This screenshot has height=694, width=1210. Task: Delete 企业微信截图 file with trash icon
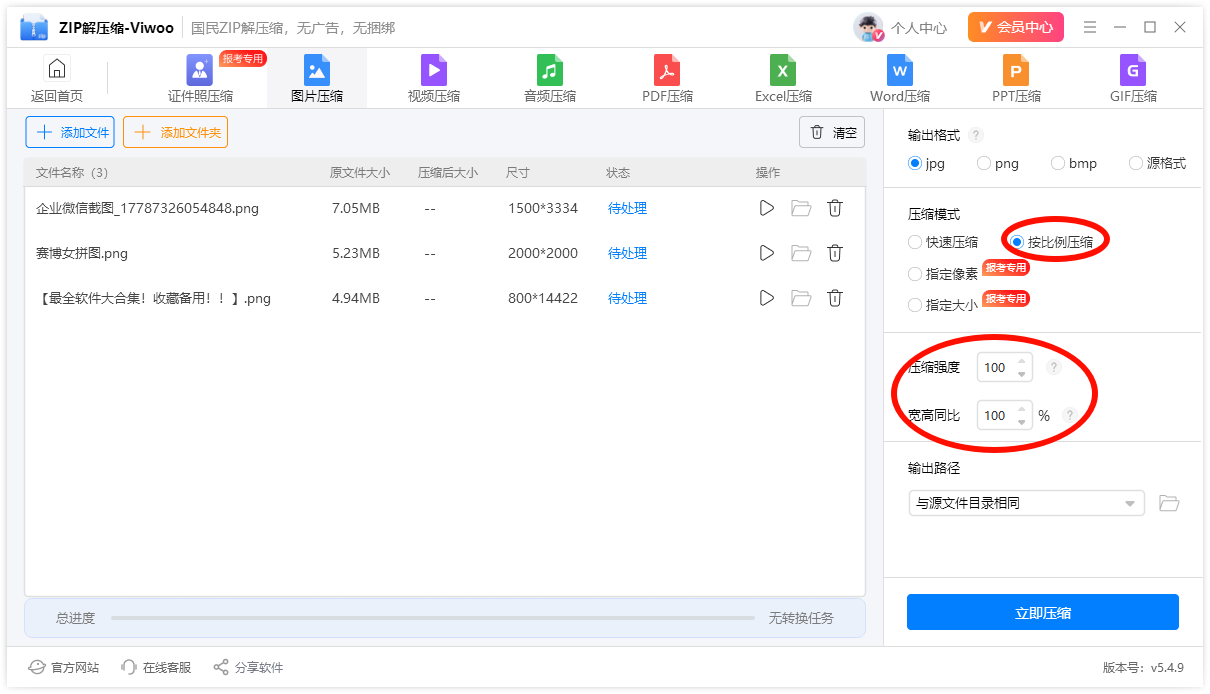pyautogui.click(x=835, y=208)
